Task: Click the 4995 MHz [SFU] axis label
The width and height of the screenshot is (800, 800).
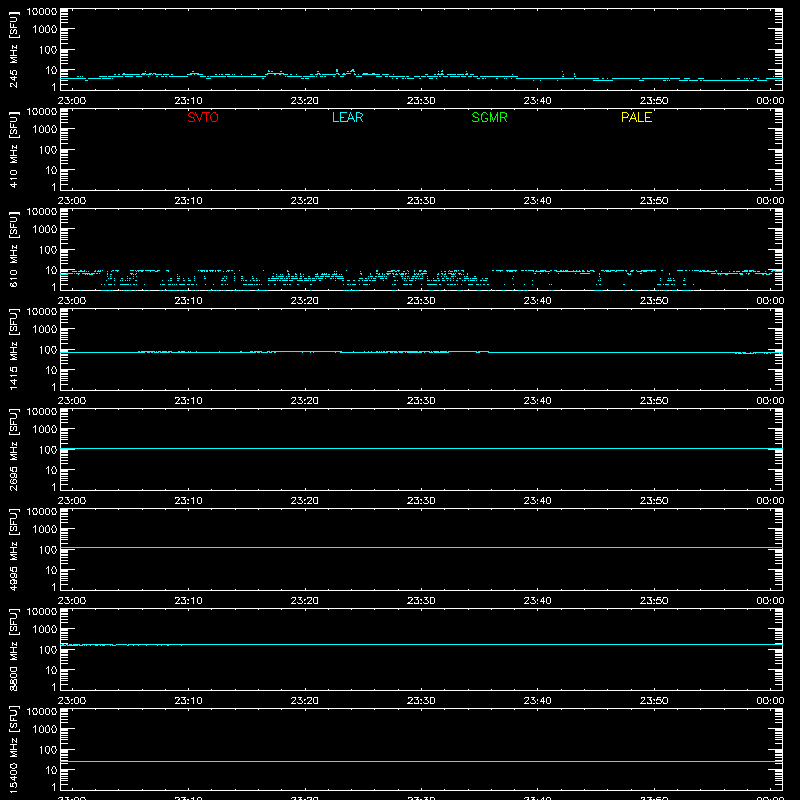Action: click(x=14, y=549)
